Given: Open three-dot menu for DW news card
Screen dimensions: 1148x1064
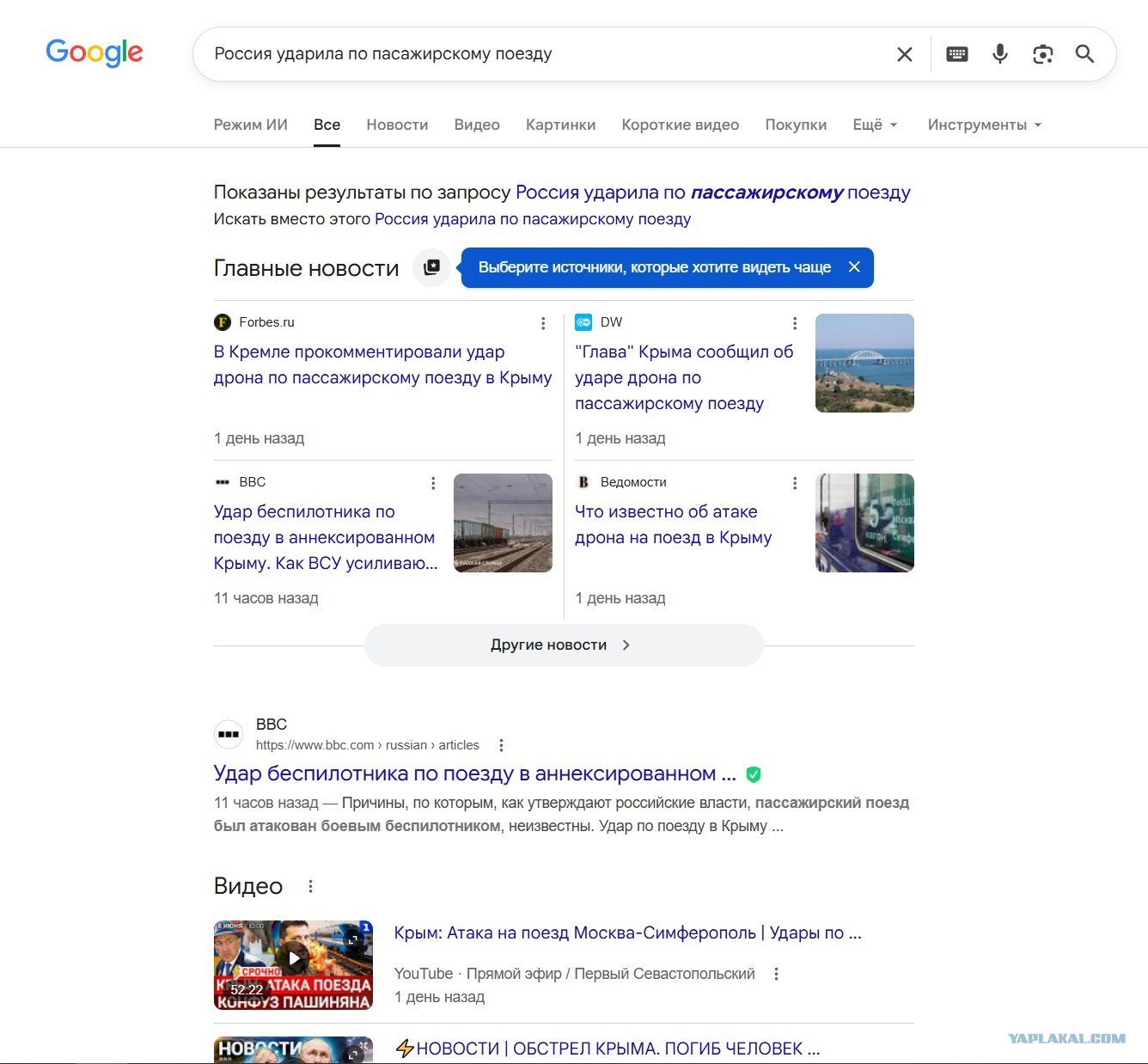Looking at the screenshot, I should click(x=794, y=323).
